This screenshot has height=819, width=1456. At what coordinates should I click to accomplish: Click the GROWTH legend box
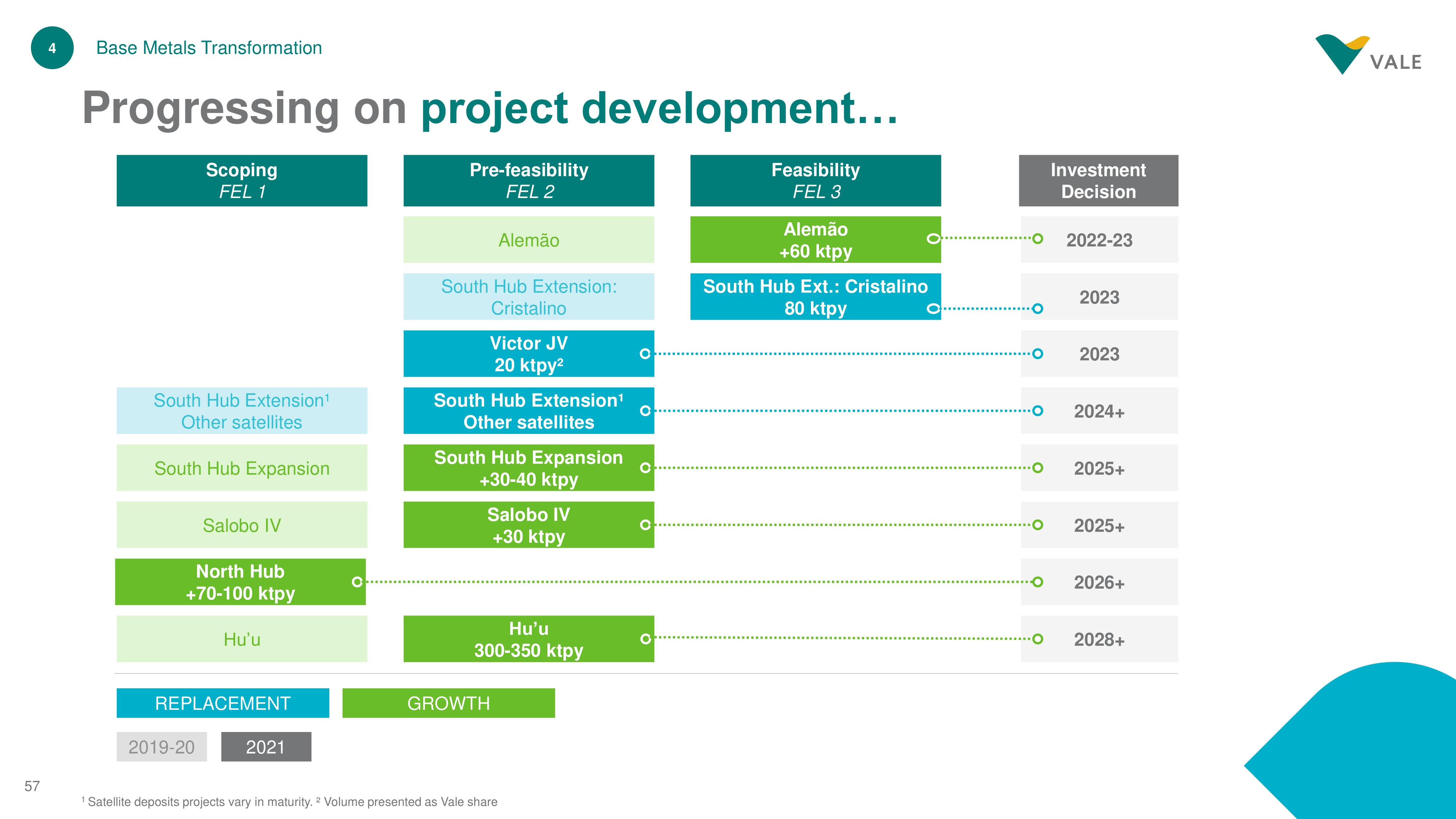449,703
